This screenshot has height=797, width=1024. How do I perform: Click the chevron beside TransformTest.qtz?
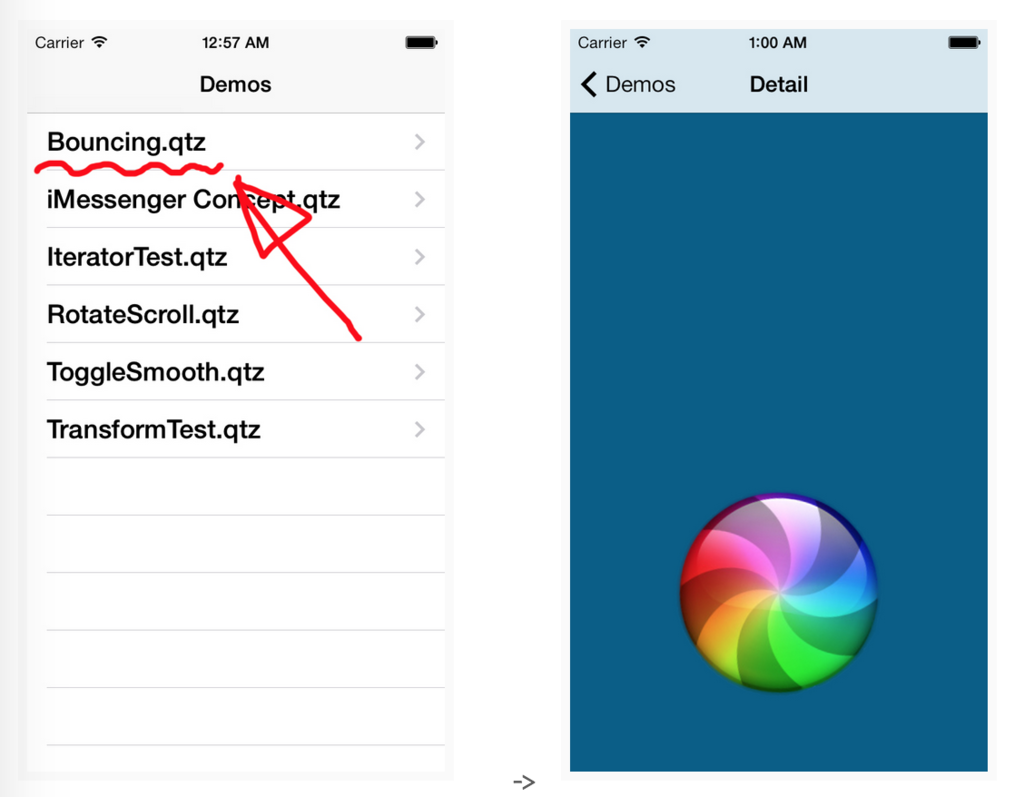coord(420,429)
